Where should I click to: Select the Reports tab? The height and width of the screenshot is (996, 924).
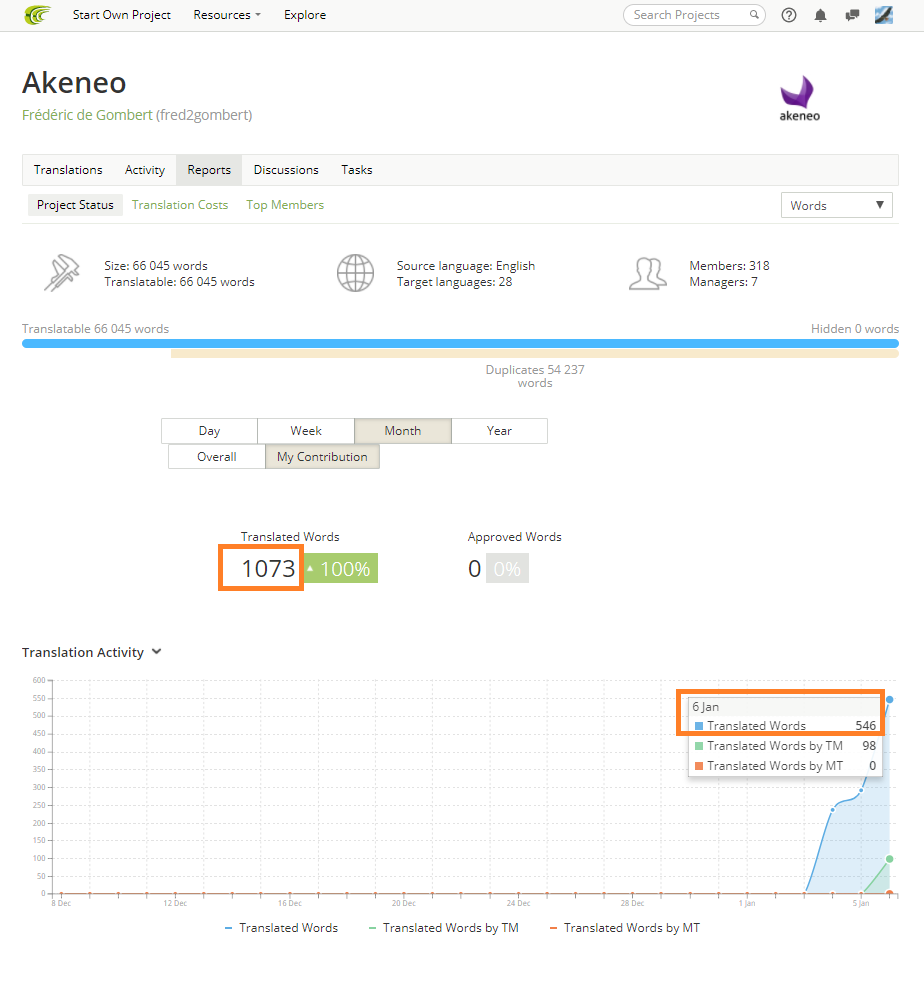(x=209, y=170)
